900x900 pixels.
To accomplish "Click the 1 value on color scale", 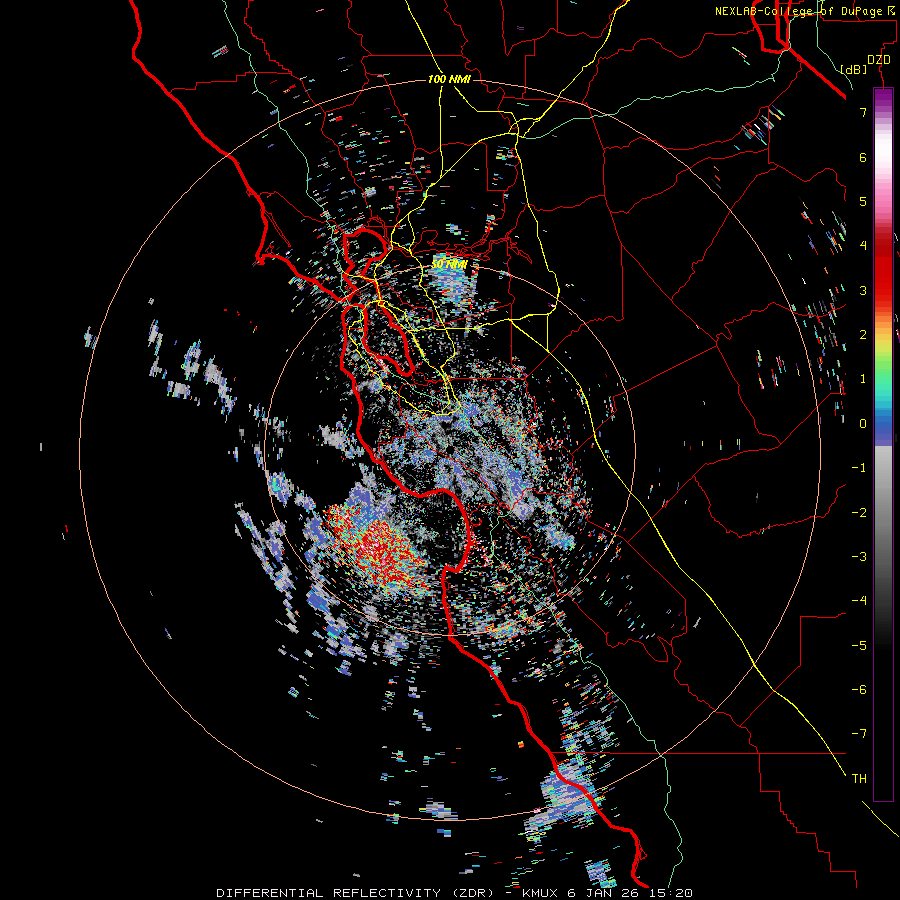I will tap(863, 378).
